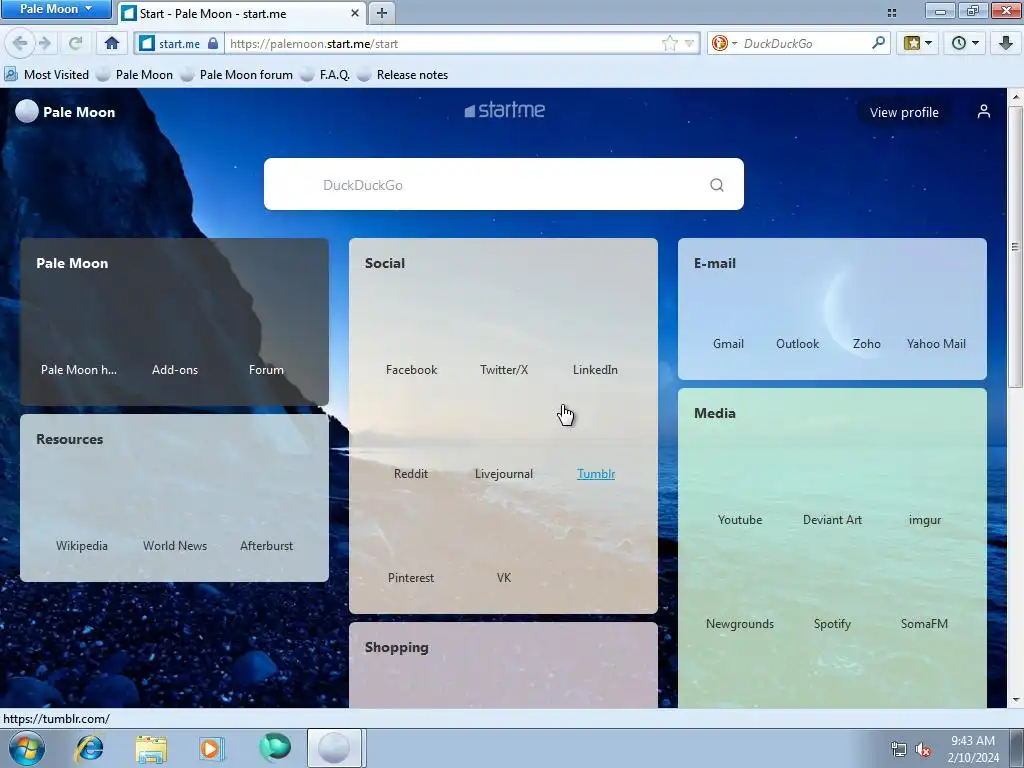This screenshot has height=768, width=1024.
Task: Open the Home page button
Action: (112, 44)
